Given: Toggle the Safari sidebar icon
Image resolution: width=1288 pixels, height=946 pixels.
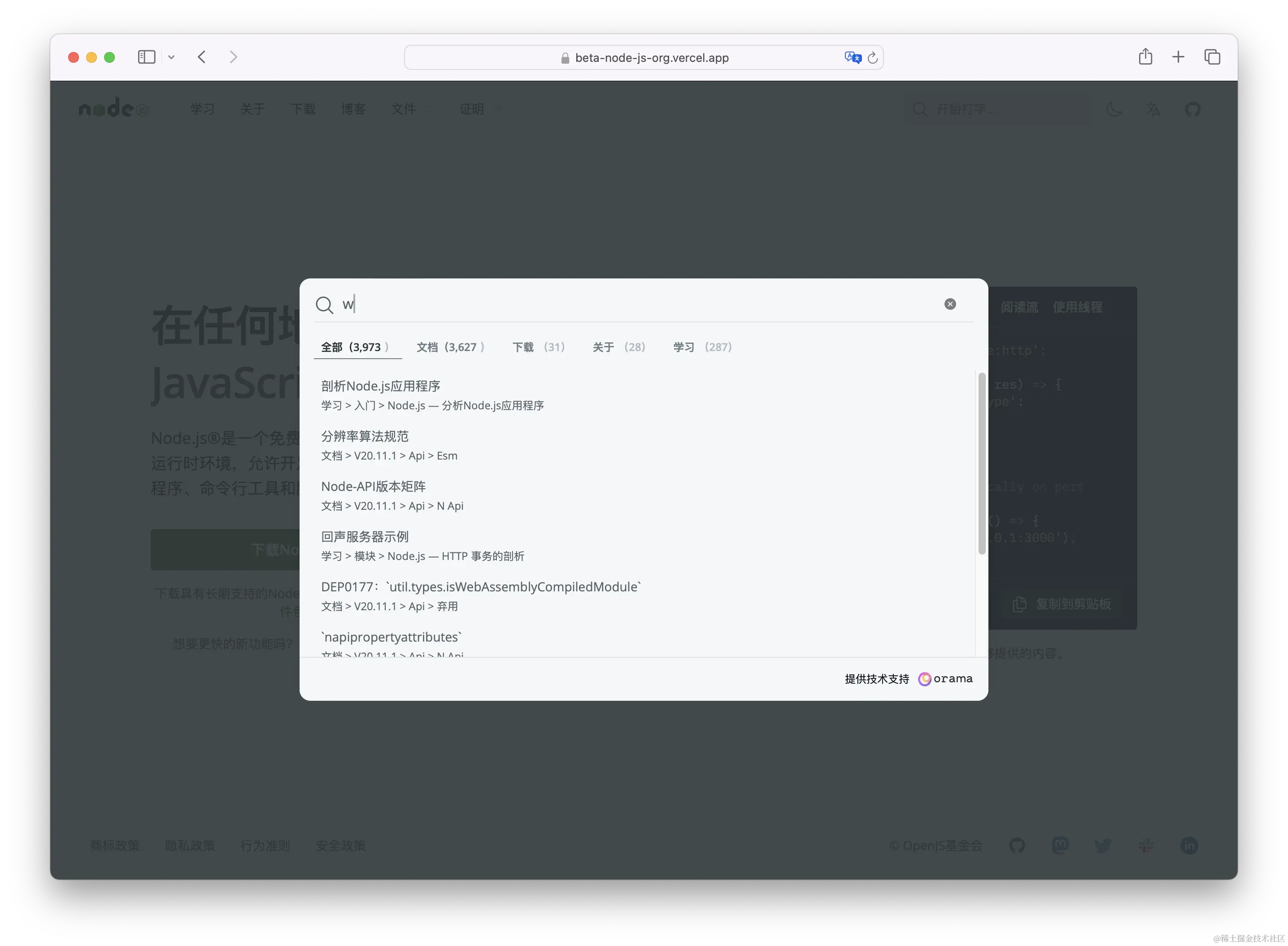Looking at the screenshot, I should 147,57.
